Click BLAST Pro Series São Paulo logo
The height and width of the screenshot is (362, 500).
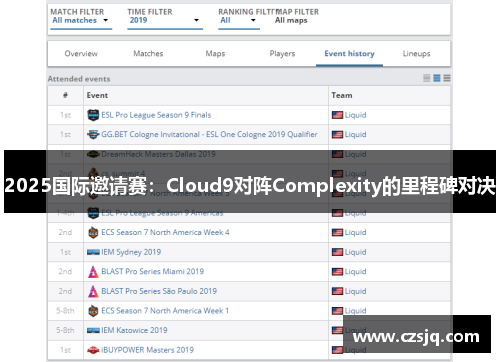93,291
